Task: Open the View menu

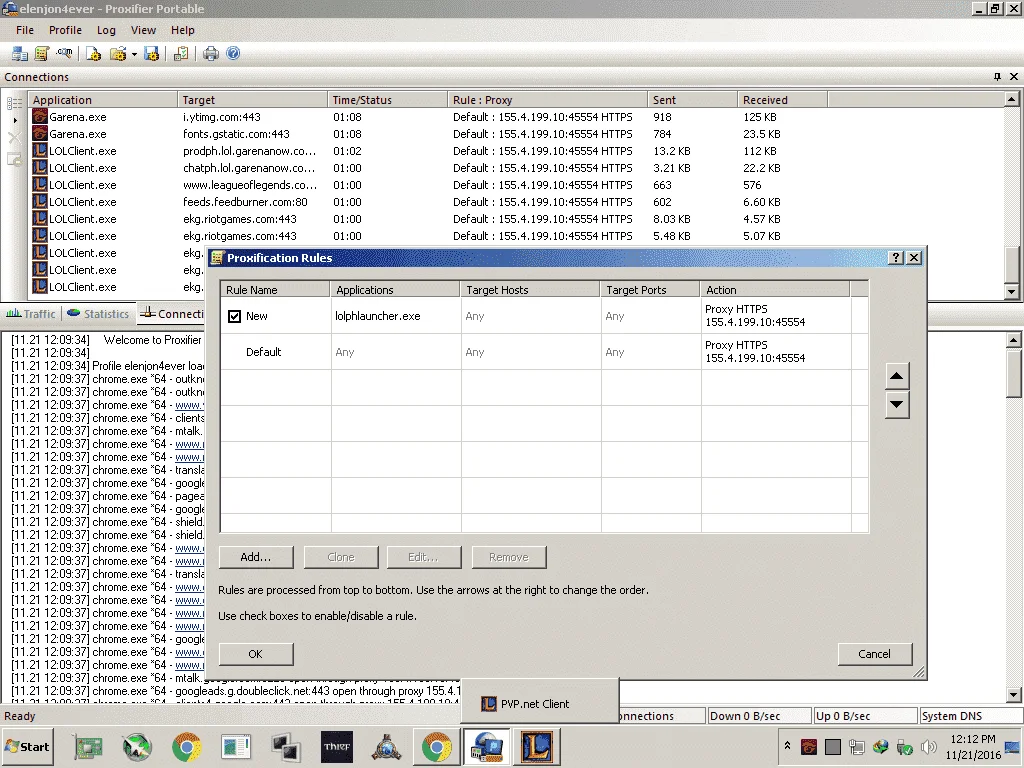Action: 143,30
